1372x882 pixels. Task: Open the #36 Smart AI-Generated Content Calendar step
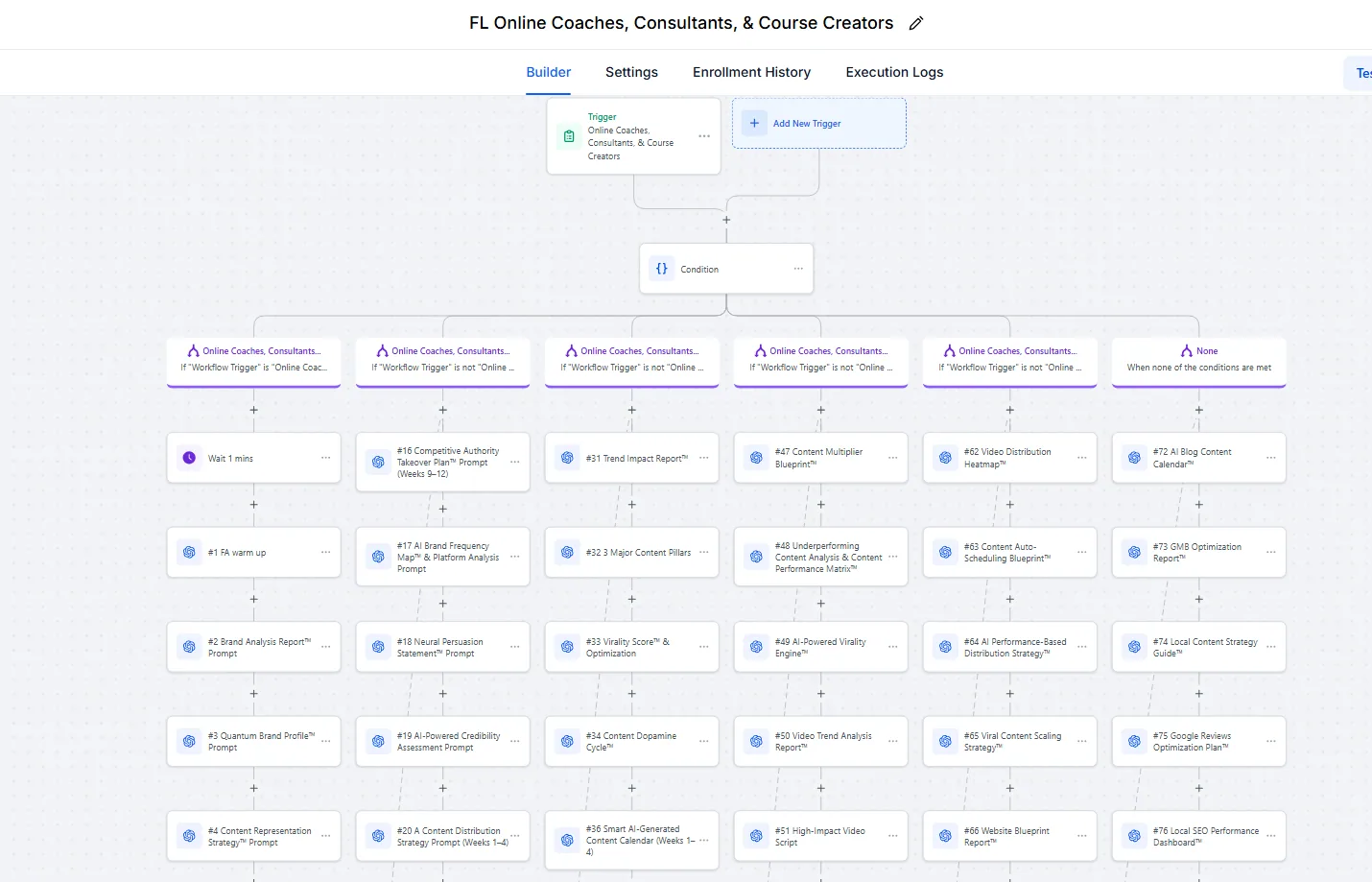(x=631, y=840)
